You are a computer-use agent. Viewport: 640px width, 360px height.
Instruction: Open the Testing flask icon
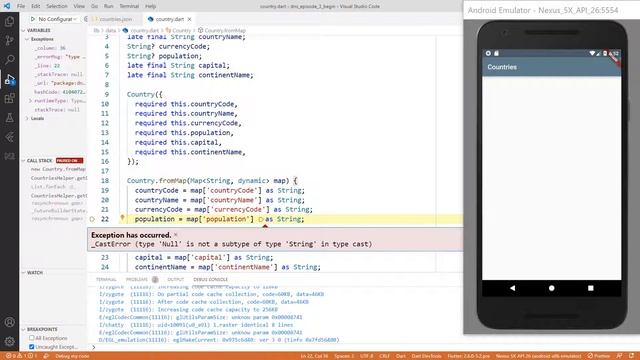(x=9, y=118)
